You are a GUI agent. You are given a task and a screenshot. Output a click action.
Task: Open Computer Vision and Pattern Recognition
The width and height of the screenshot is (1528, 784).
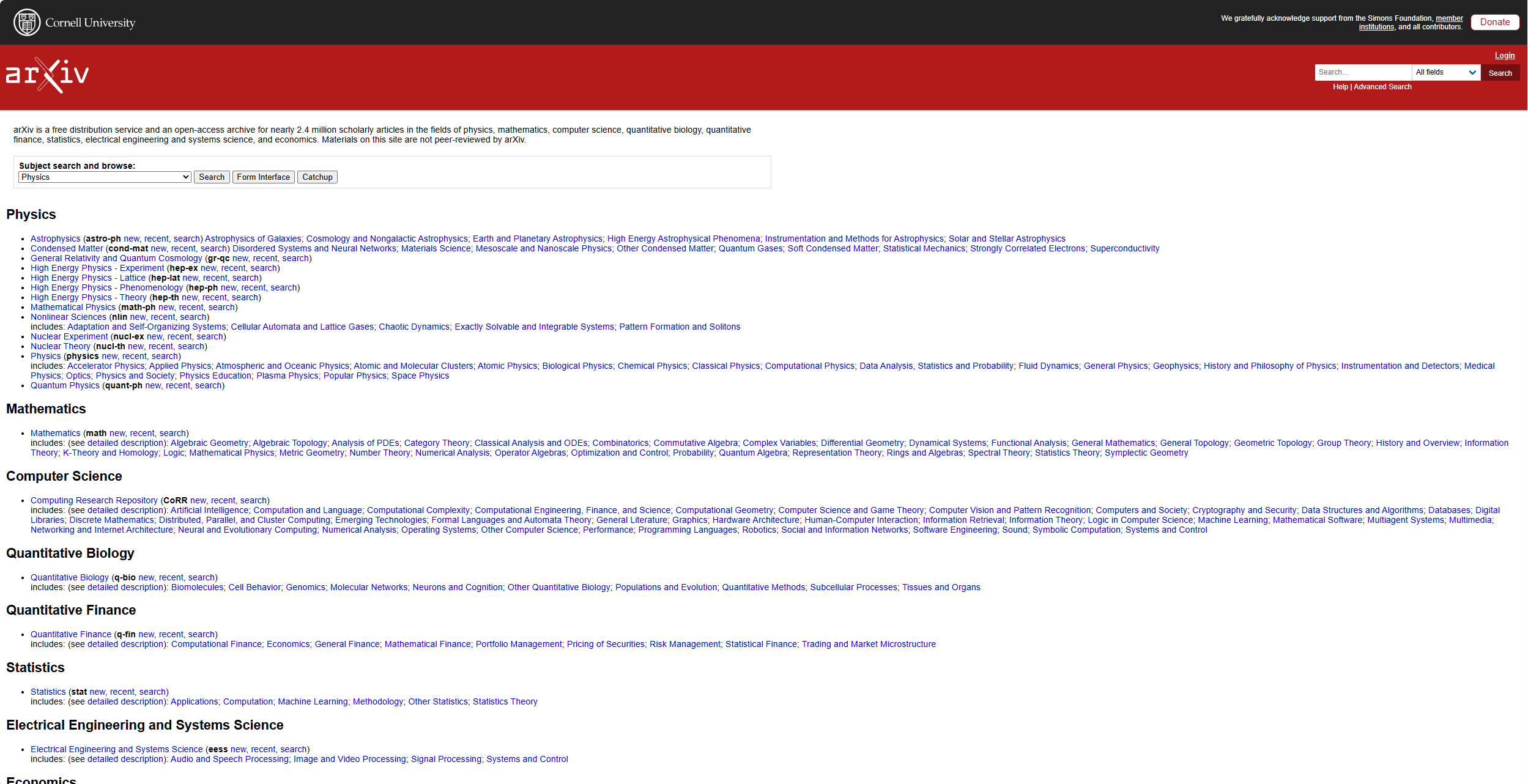coord(1010,511)
